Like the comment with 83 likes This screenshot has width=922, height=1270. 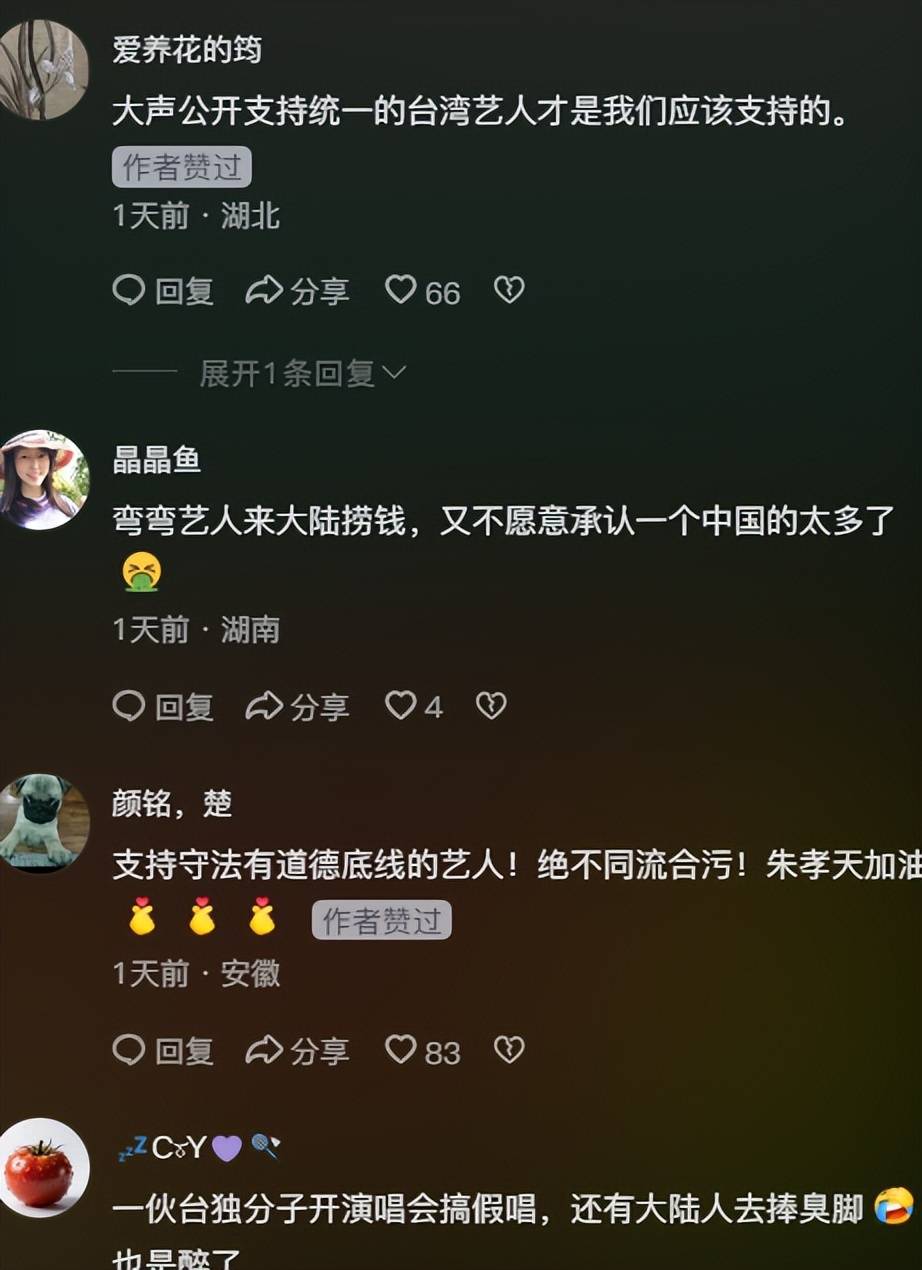(x=422, y=1051)
